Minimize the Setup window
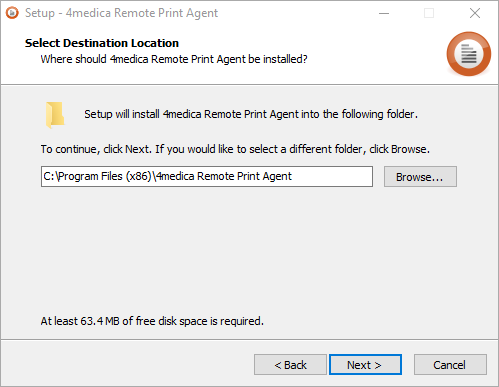 [x=384, y=13]
